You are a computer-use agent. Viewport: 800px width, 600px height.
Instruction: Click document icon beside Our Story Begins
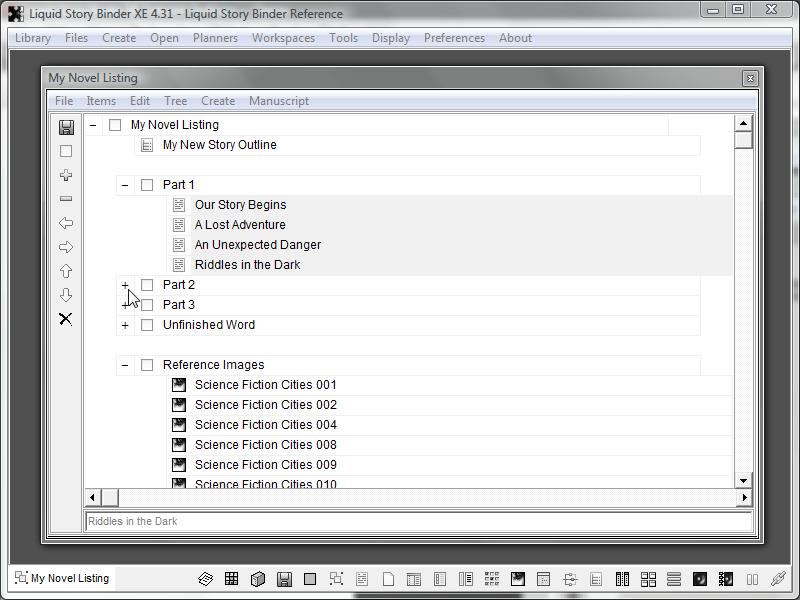click(x=179, y=205)
